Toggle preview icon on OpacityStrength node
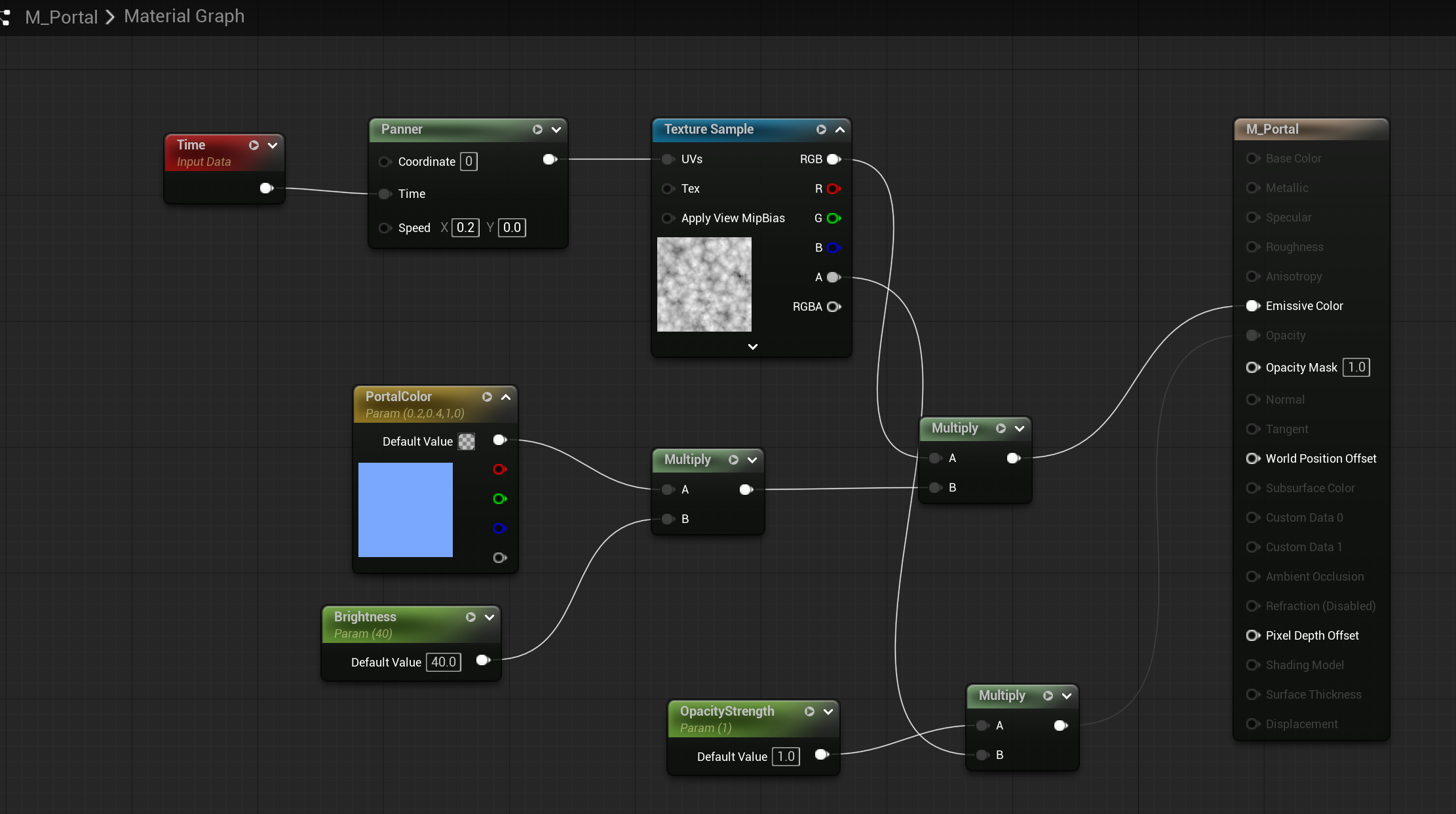This screenshot has width=1456, height=814. click(x=809, y=712)
